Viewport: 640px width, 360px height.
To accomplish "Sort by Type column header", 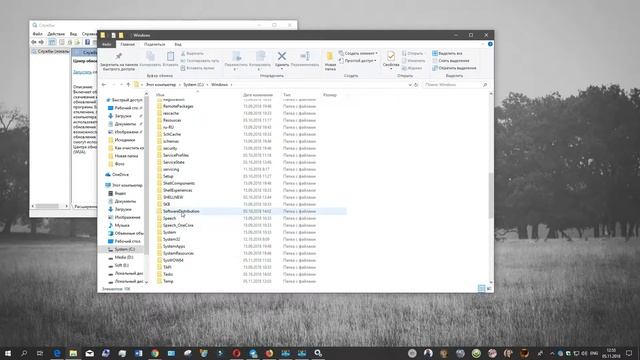I will tap(287, 95).
